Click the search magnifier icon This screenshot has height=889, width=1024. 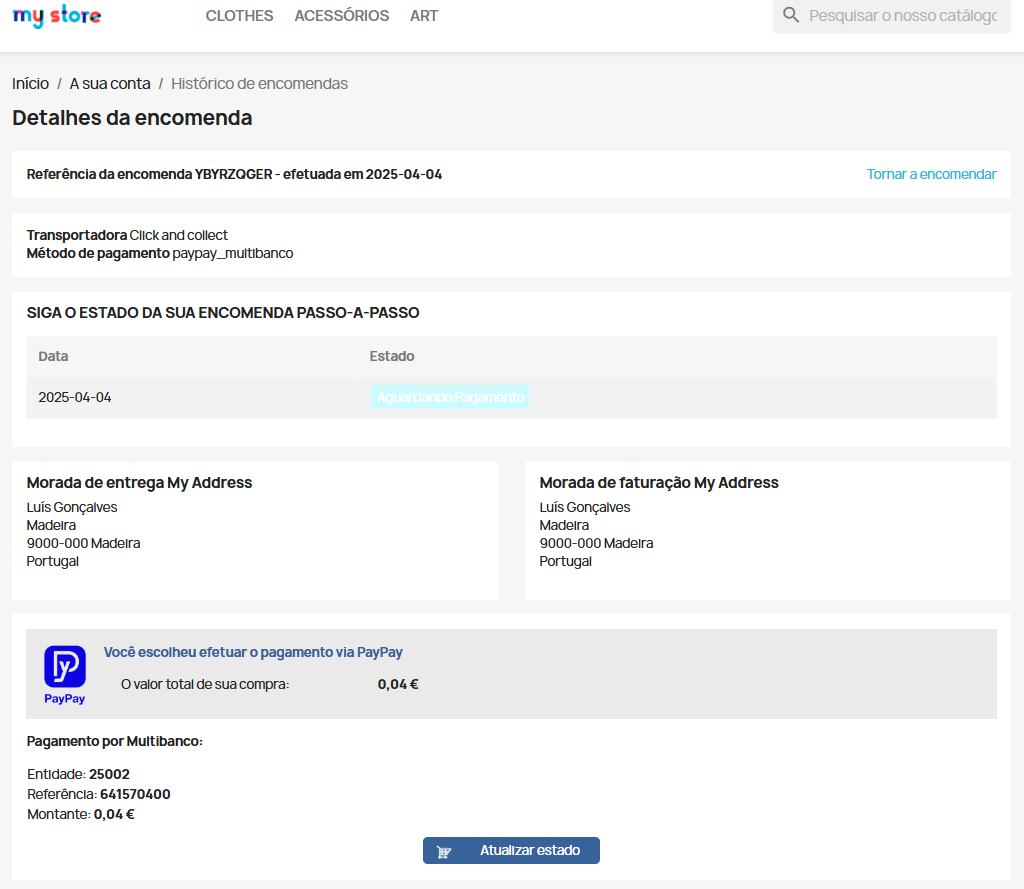pos(791,16)
